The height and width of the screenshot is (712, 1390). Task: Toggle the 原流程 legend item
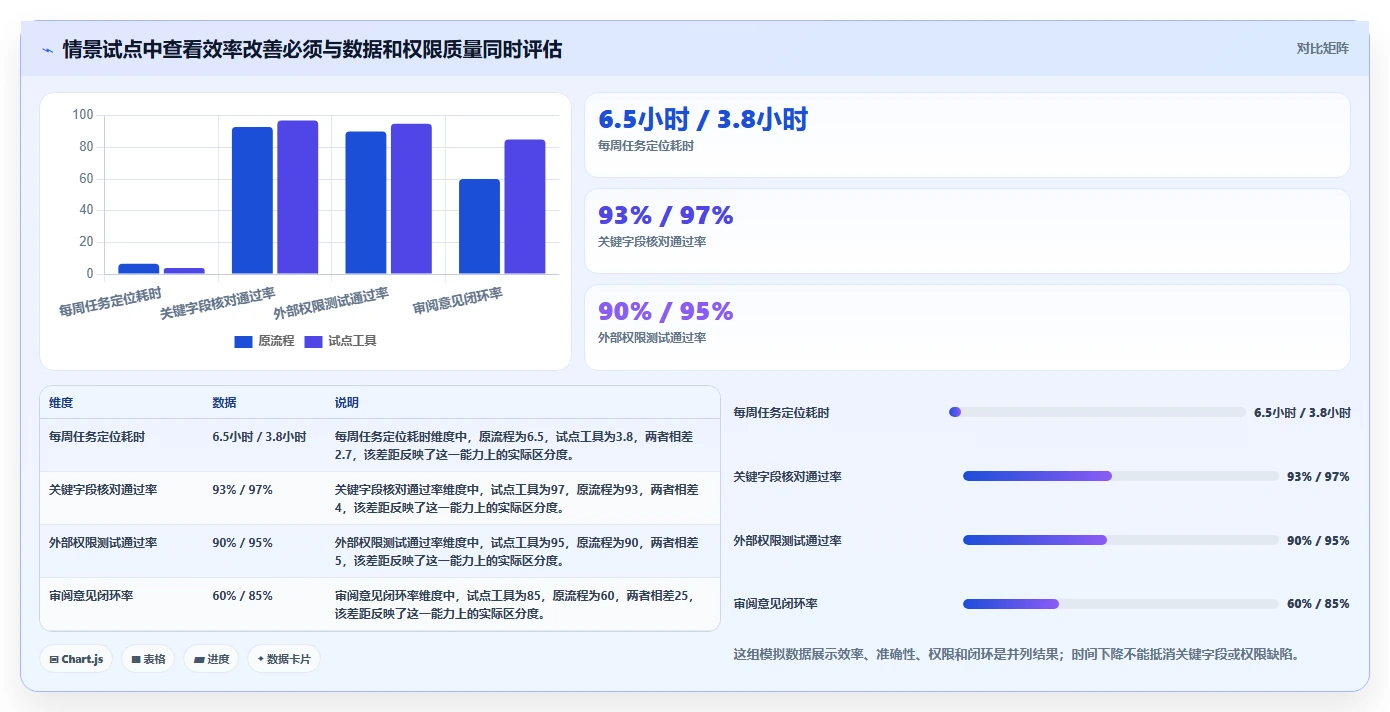pos(265,341)
